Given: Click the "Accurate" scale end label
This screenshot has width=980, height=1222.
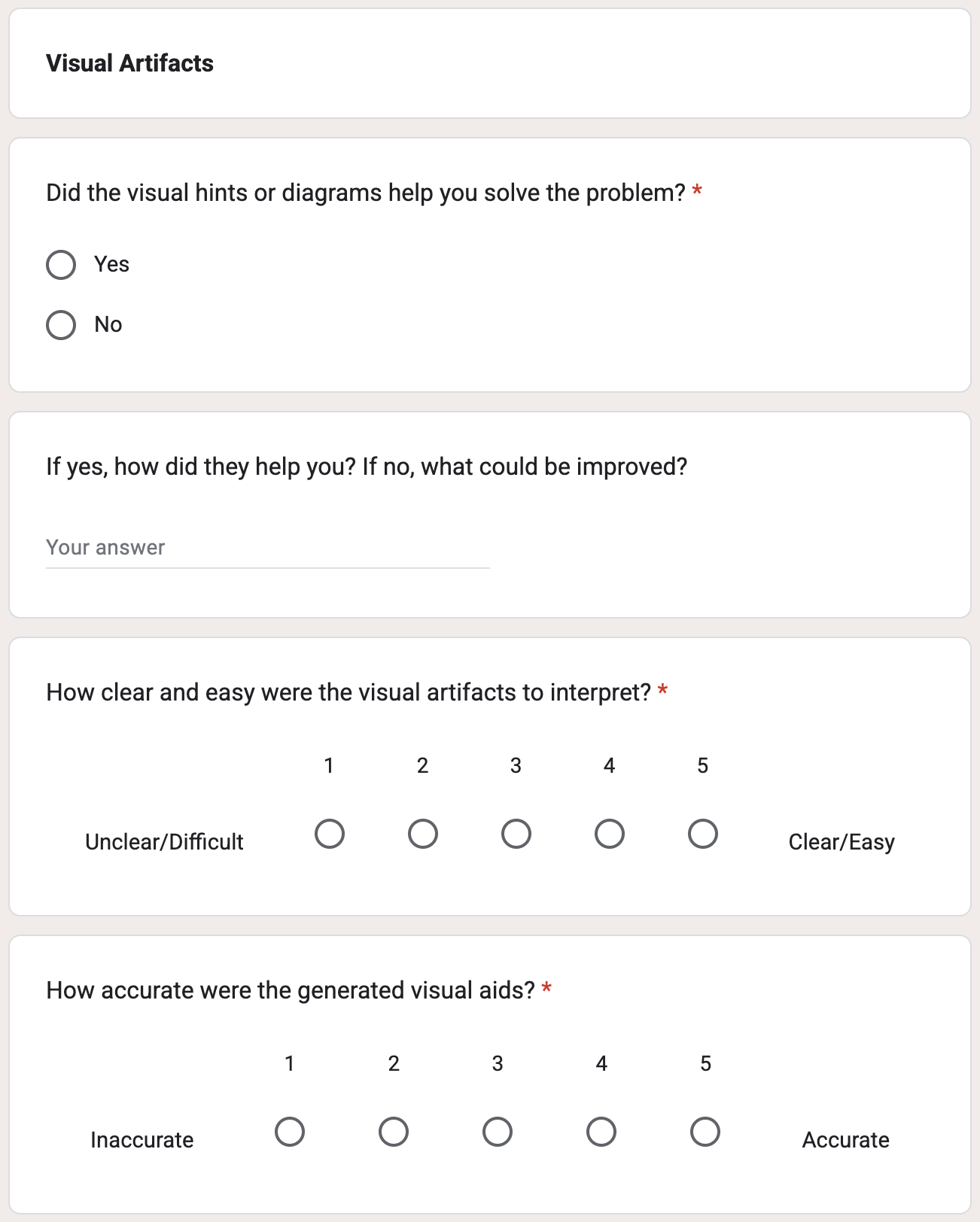Looking at the screenshot, I should click(845, 1140).
